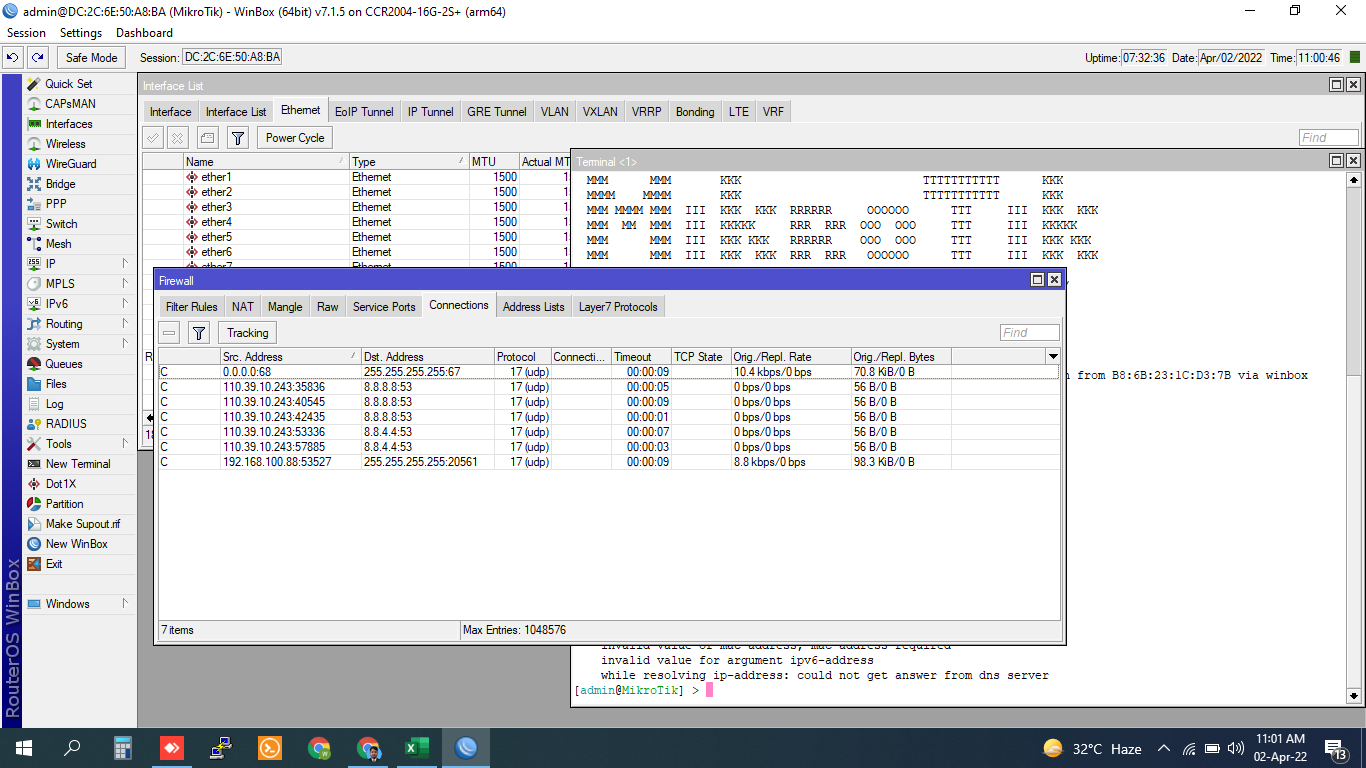Expand the Windows submenu in sidebar
Image resolution: width=1366 pixels, height=768 pixels.
point(67,604)
